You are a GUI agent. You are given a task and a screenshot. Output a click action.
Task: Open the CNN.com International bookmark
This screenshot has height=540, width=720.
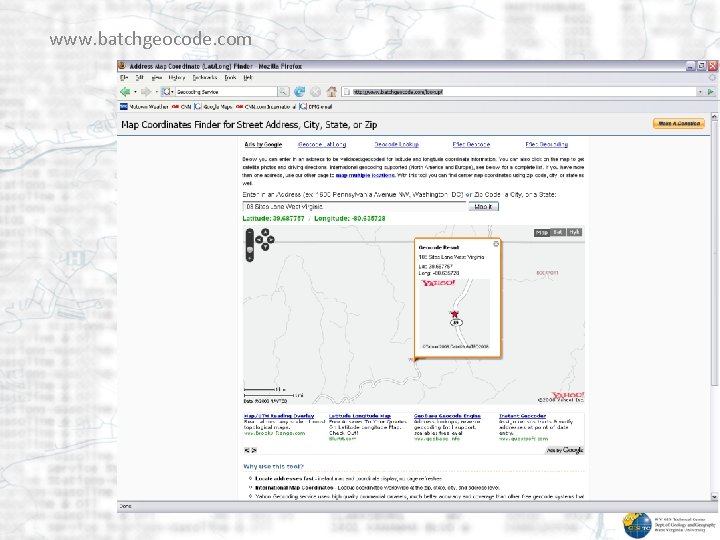coord(266,107)
